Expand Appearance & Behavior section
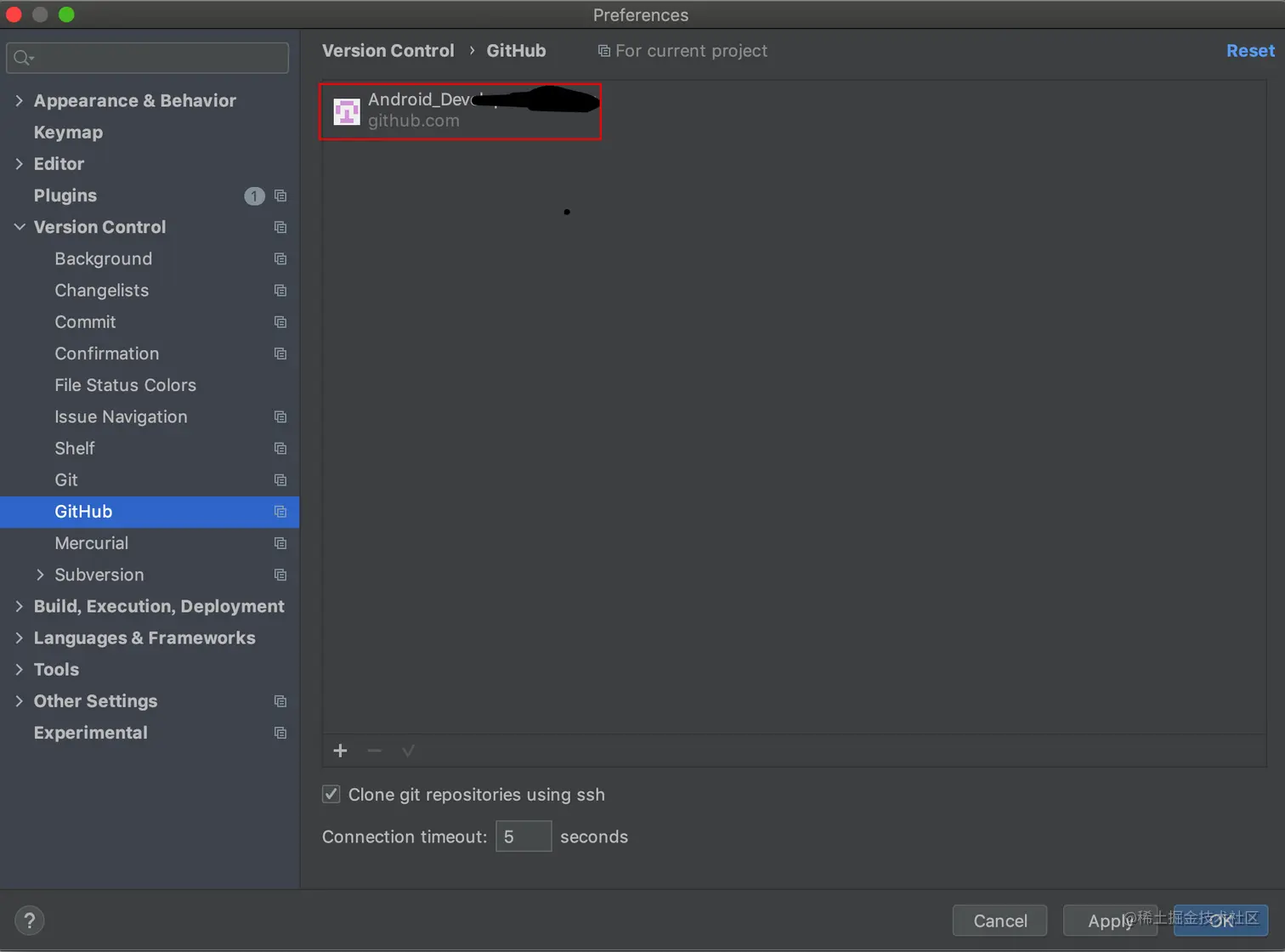The image size is (1285, 952). 19,100
